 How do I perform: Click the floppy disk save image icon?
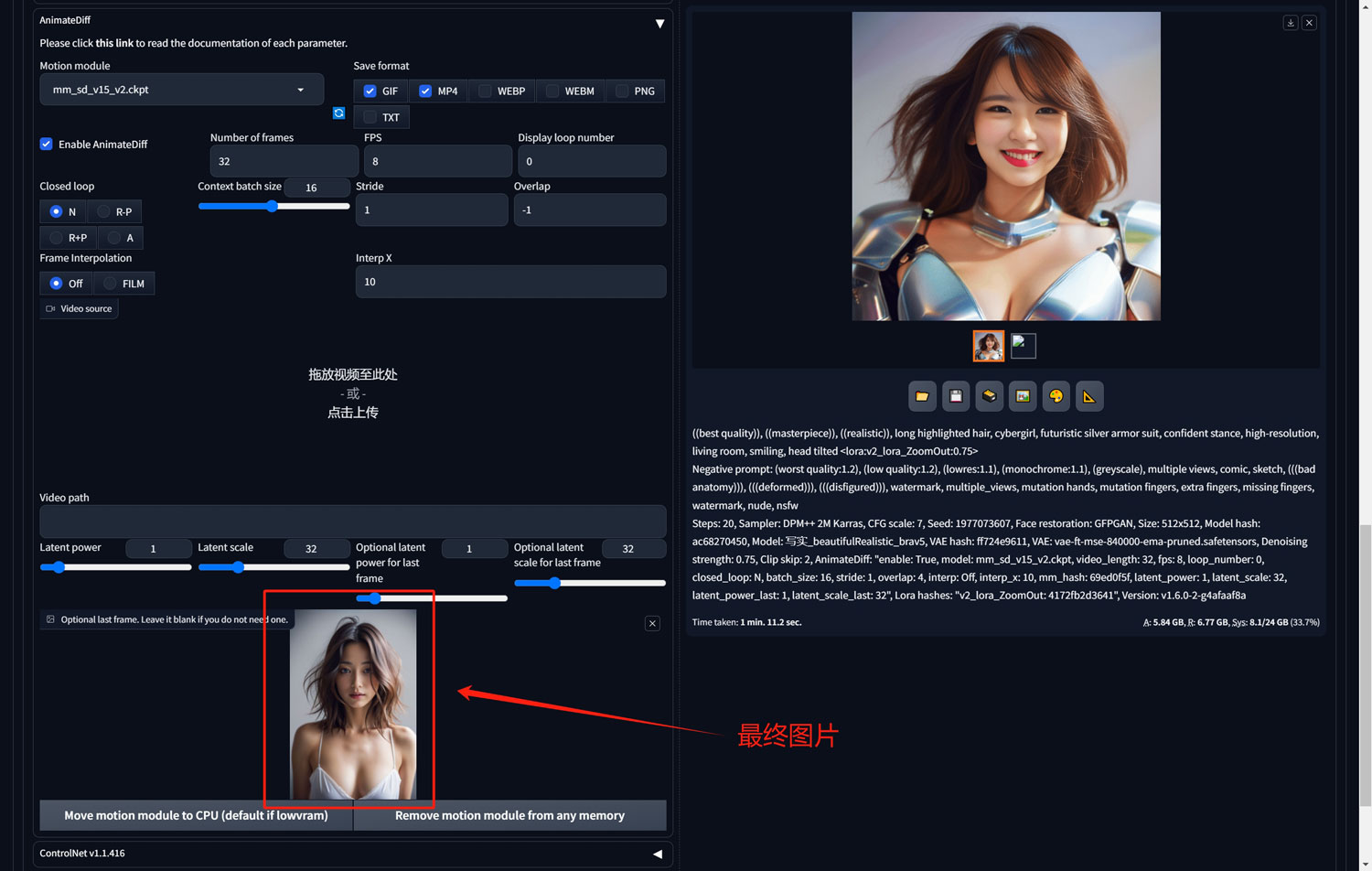[956, 396]
